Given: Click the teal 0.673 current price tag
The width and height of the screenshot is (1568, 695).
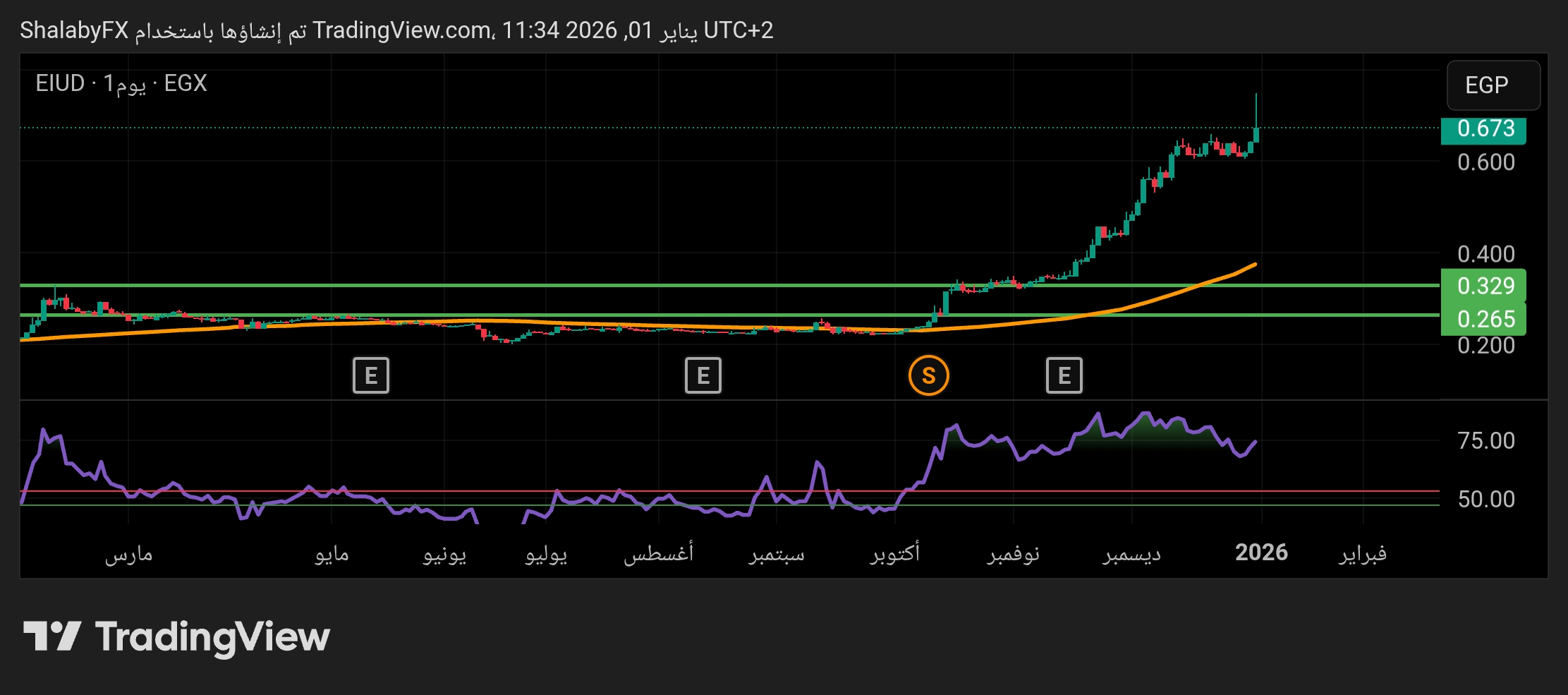Looking at the screenshot, I should (1483, 129).
